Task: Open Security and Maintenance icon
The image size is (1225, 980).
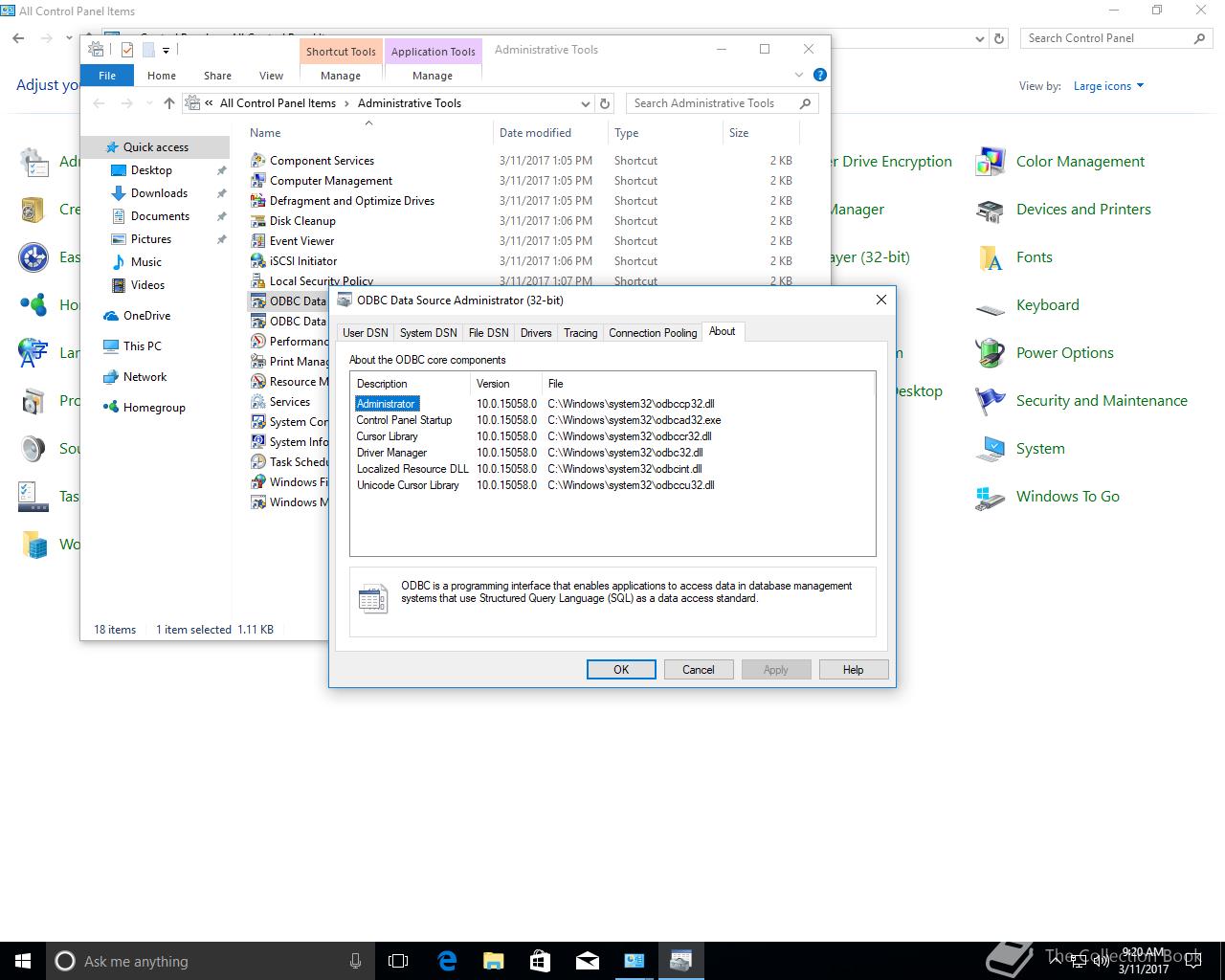Action: (x=991, y=401)
